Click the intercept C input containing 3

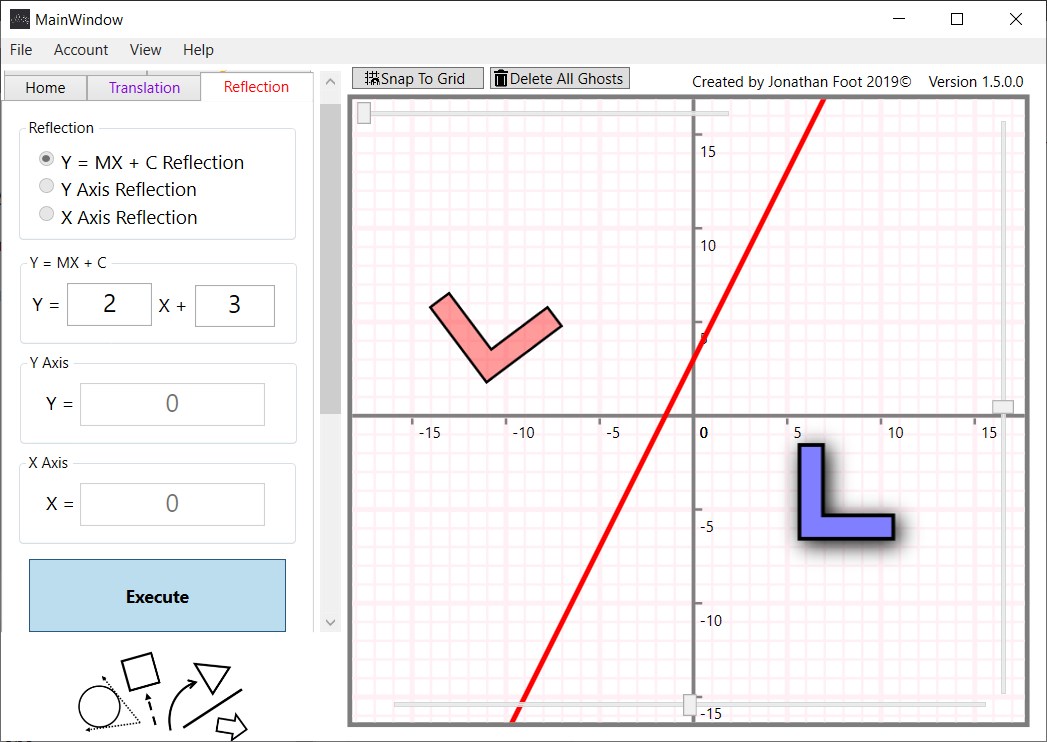click(x=234, y=305)
